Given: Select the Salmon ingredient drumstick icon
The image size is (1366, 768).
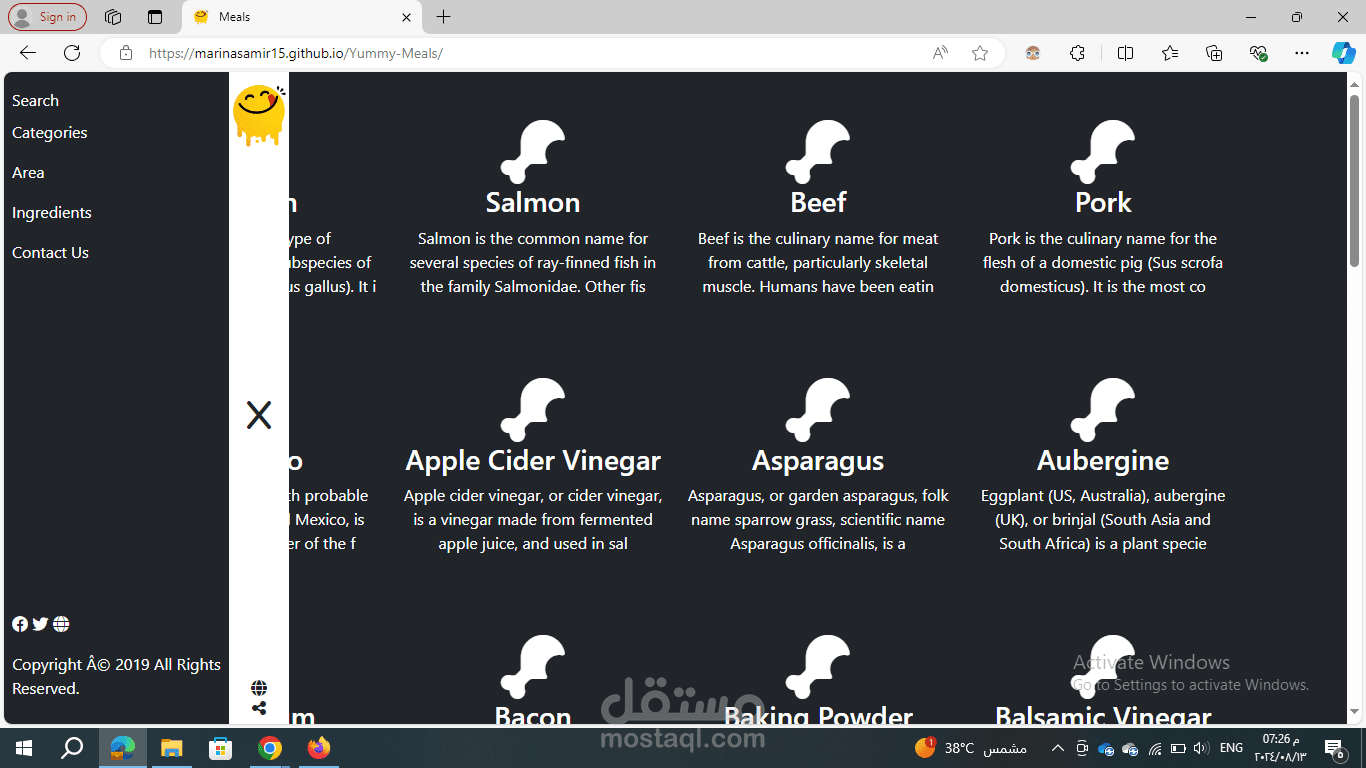Looking at the screenshot, I should coord(533,152).
